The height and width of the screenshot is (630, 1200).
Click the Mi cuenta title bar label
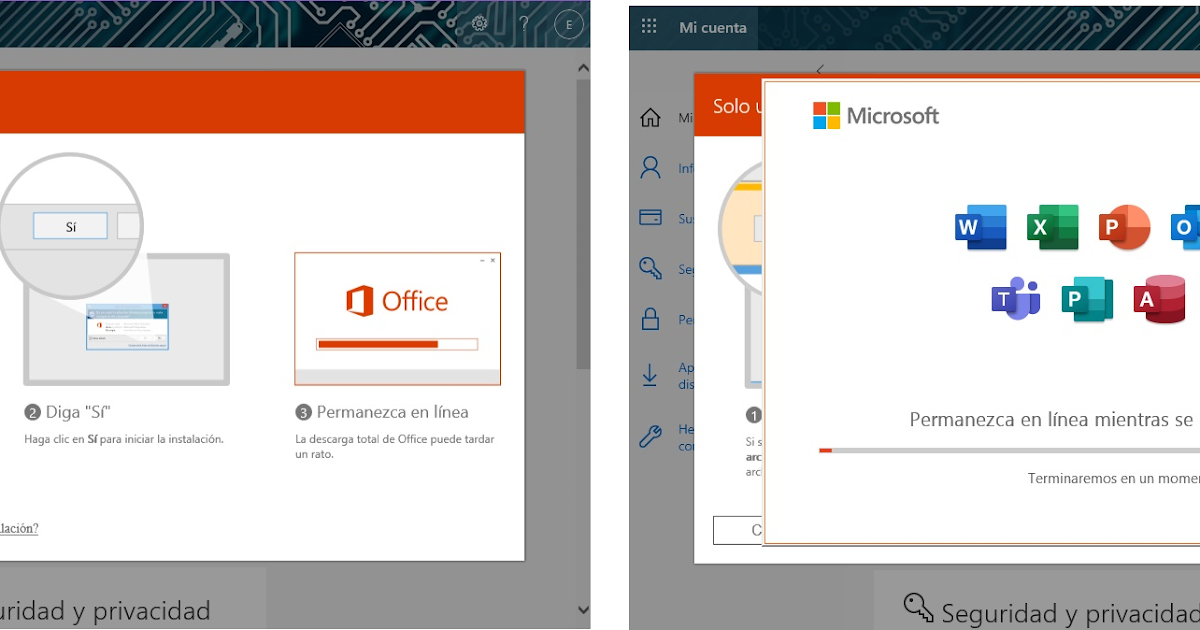(x=715, y=27)
